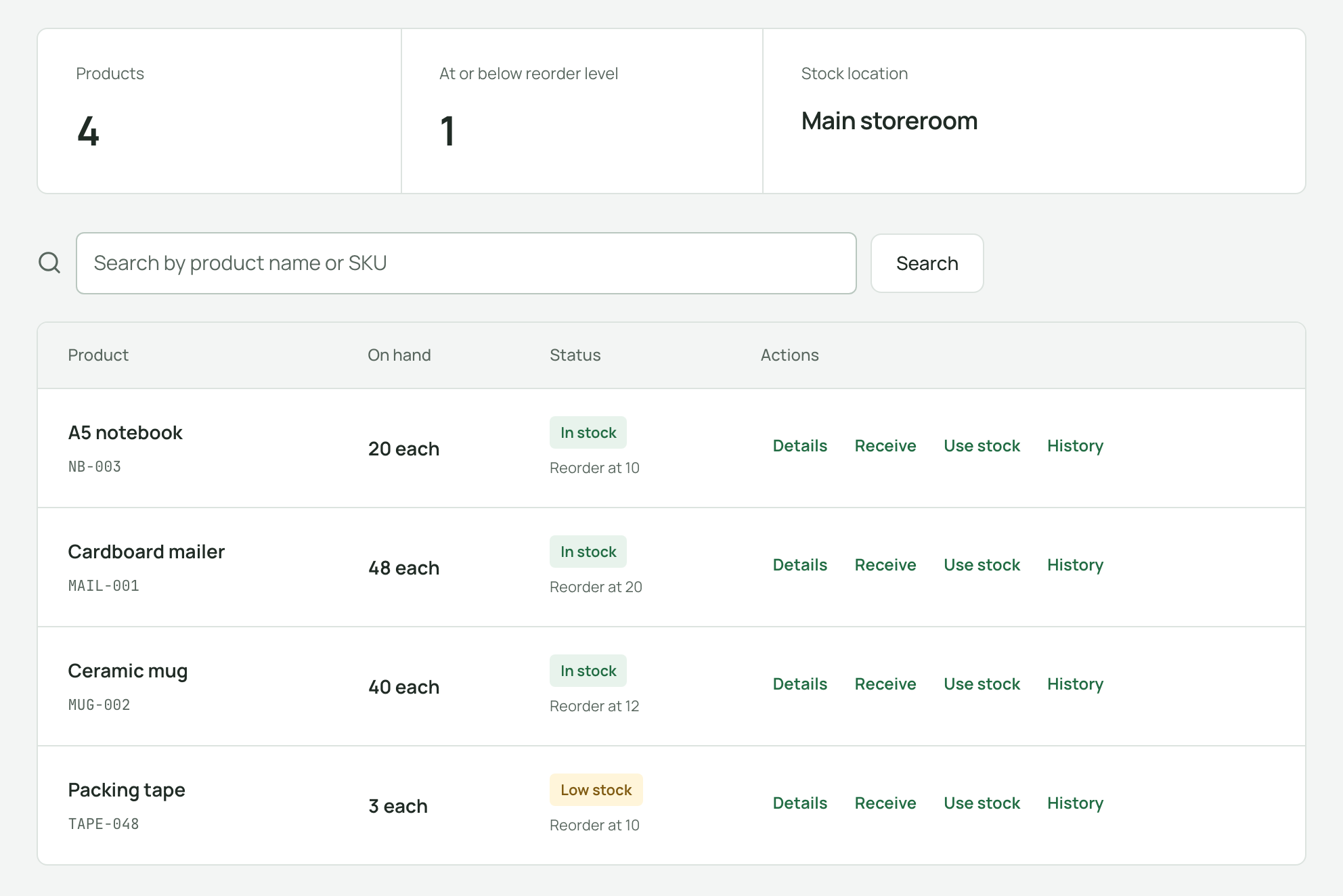Screen dimensions: 1343x896
Task: Open Details for Ceramic mug
Action: pyautogui.click(x=800, y=684)
